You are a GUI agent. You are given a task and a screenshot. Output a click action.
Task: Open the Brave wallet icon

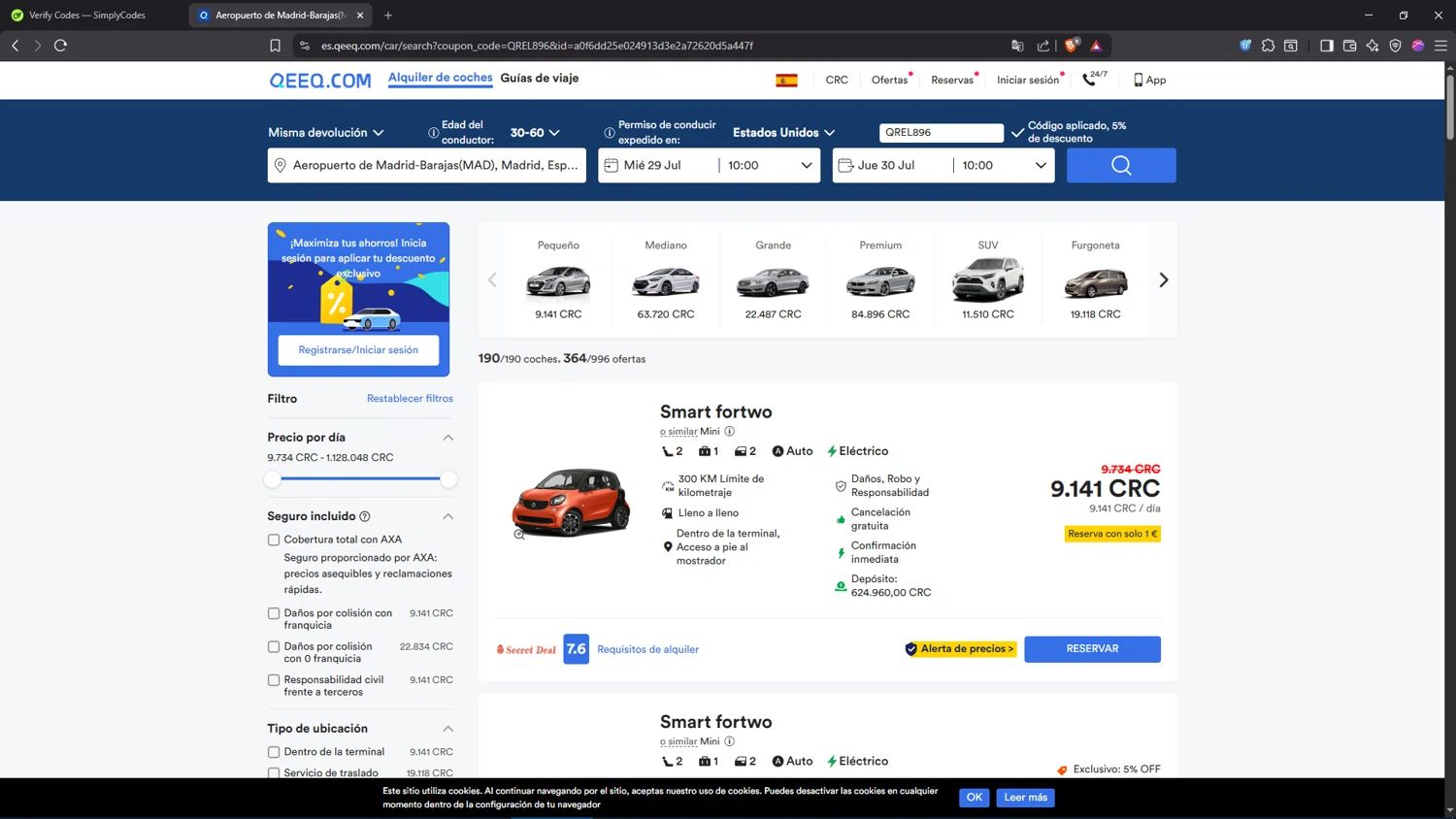(1349, 46)
